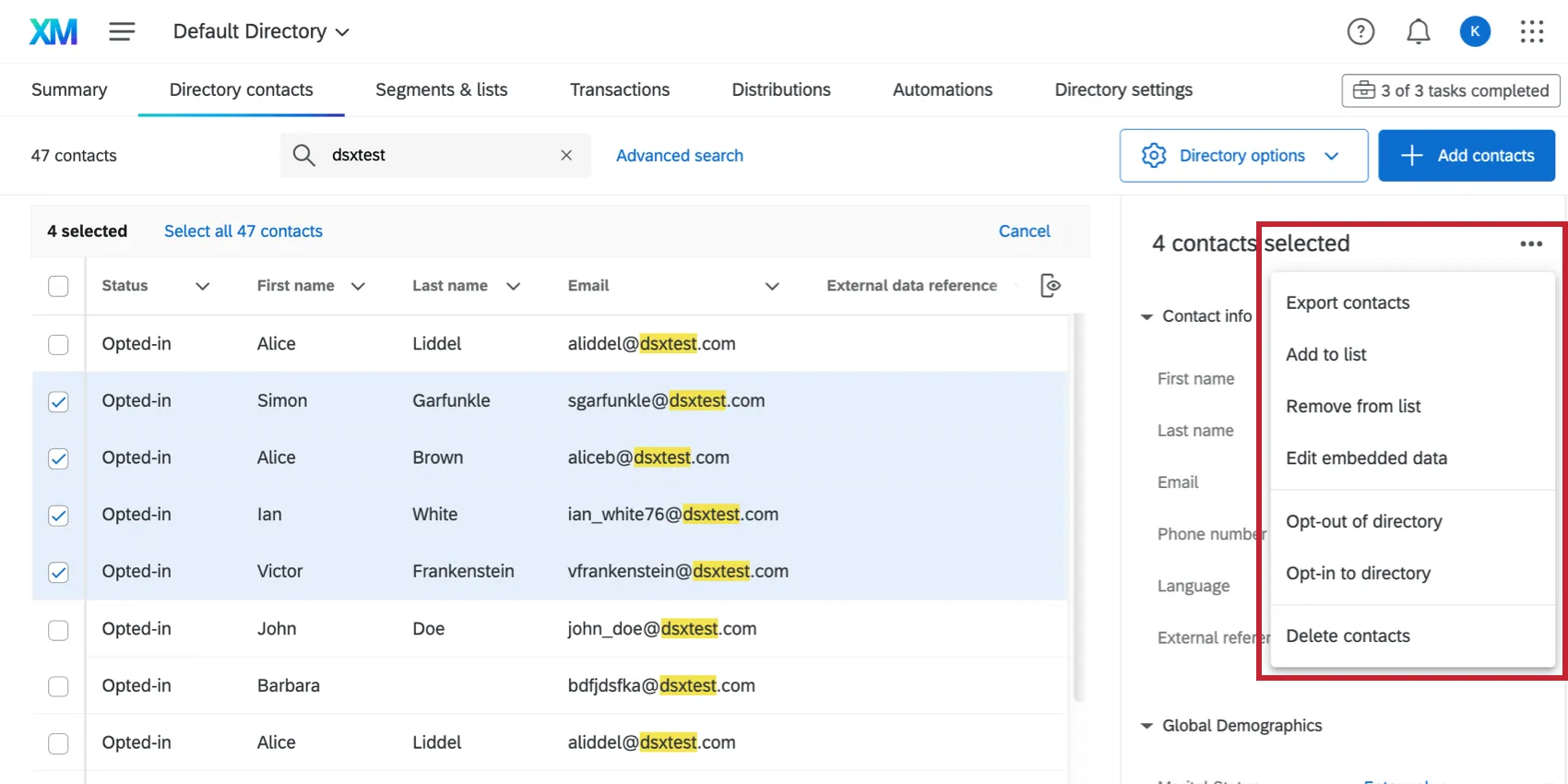Click the Add contacts button

pos(1466,156)
